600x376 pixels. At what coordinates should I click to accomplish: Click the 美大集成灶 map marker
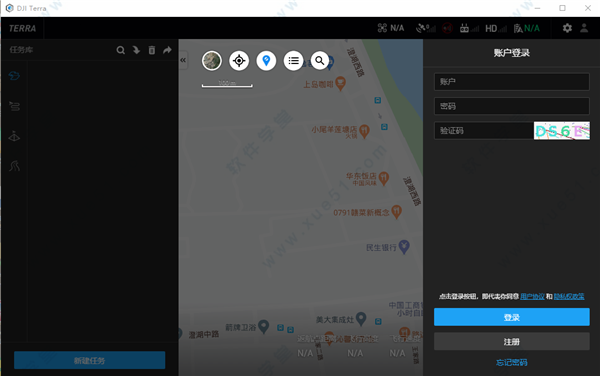(361, 319)
